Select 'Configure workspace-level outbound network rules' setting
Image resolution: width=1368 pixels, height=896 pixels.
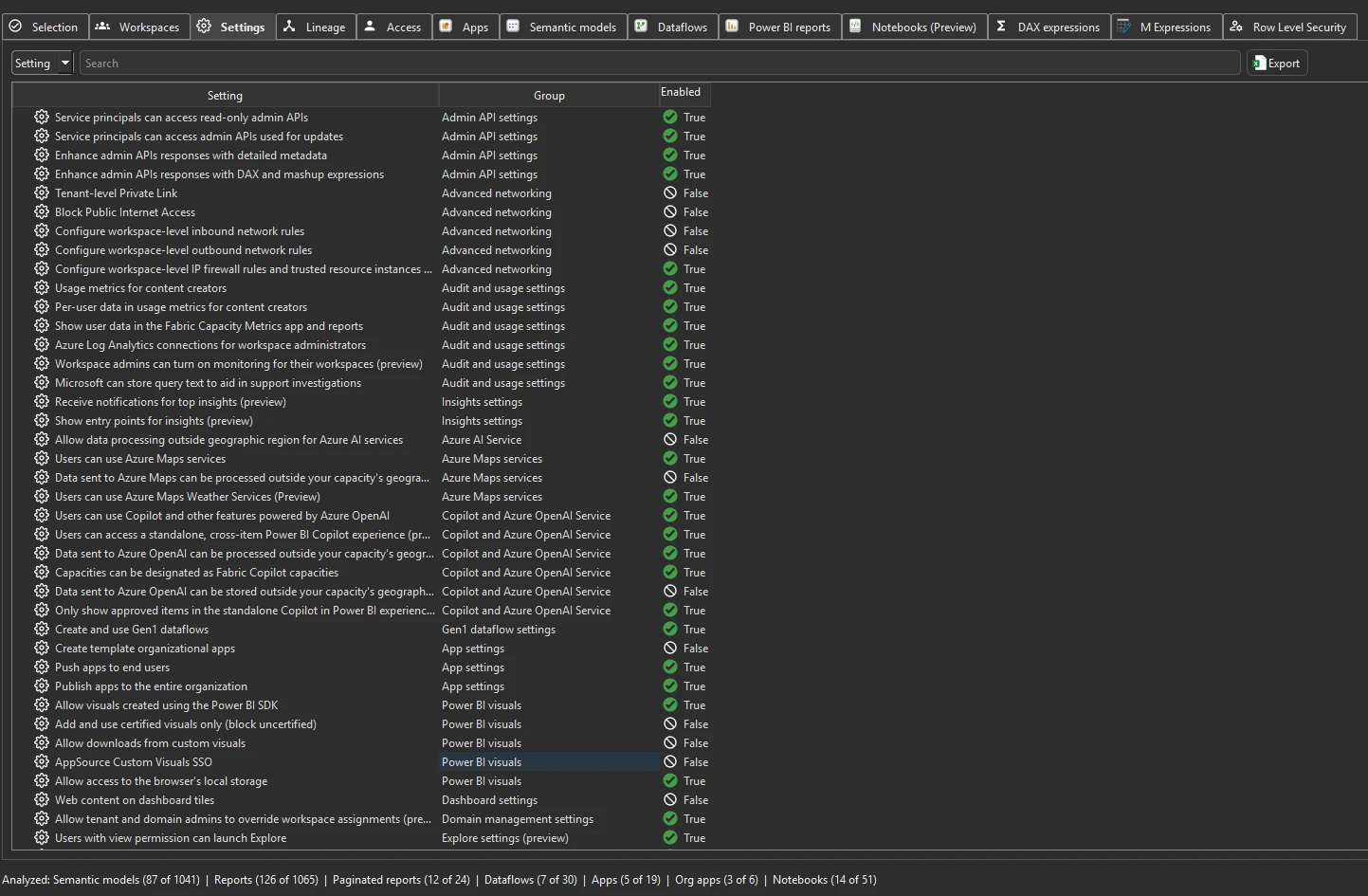tap(183, 250)
